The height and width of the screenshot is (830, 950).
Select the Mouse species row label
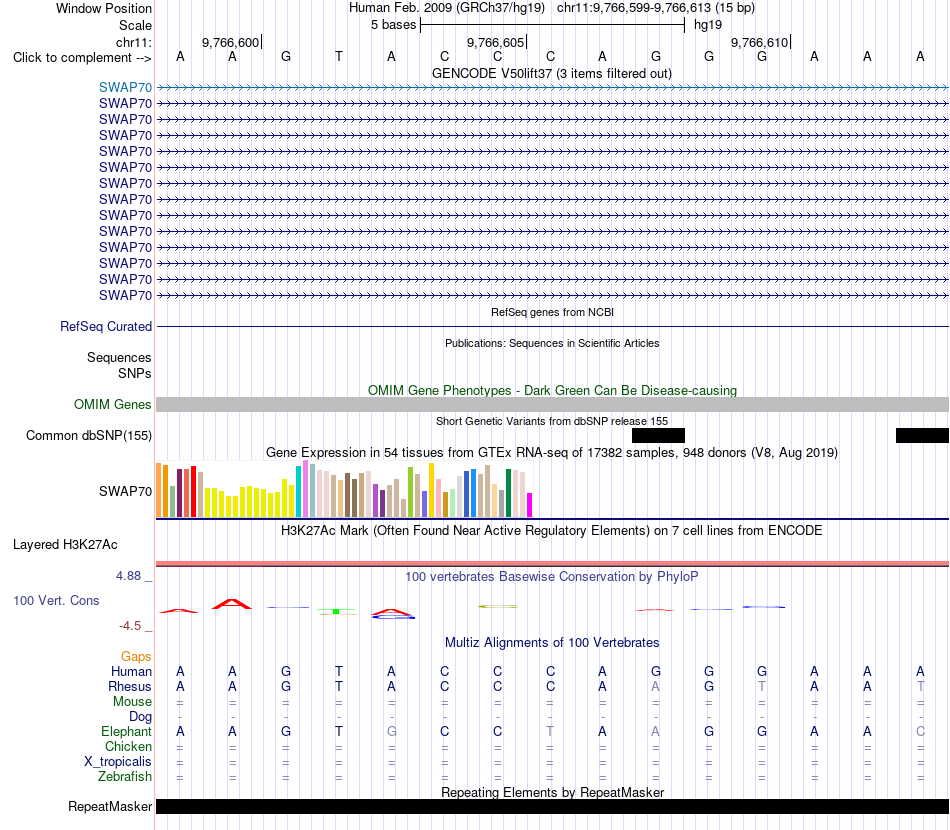pos(132,702)
